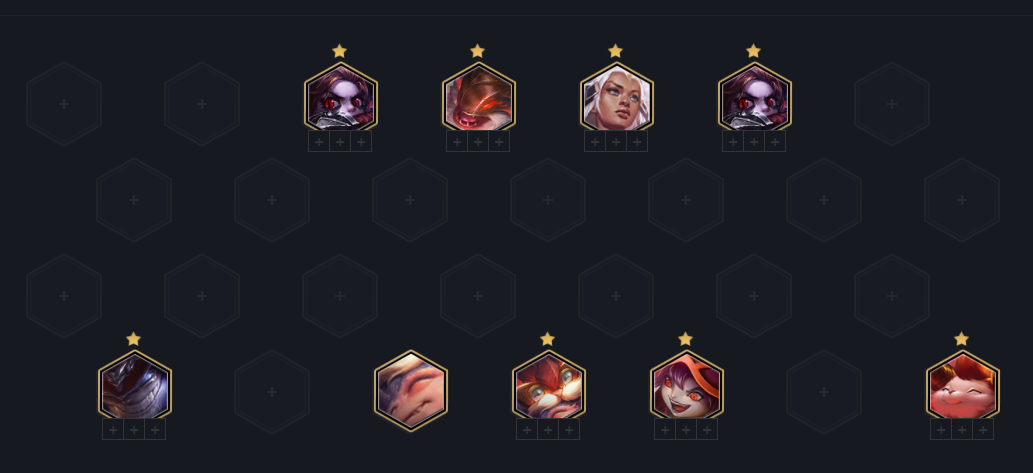Select the smiling red-haired cat champion

tap(963, 385)
